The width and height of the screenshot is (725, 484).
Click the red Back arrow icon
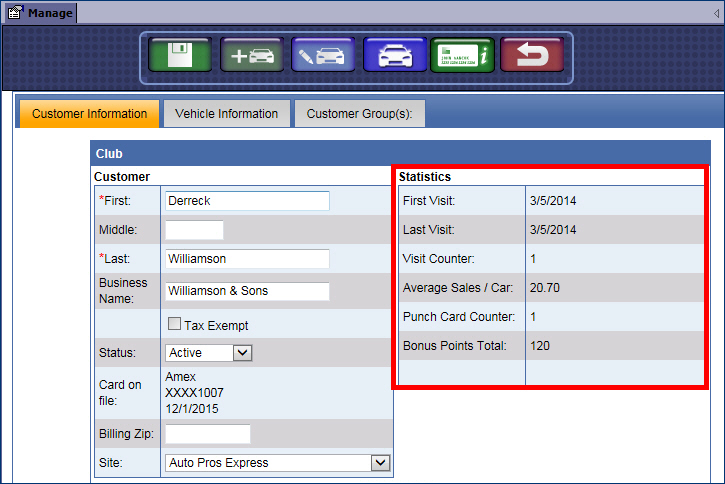pos(531,55)
